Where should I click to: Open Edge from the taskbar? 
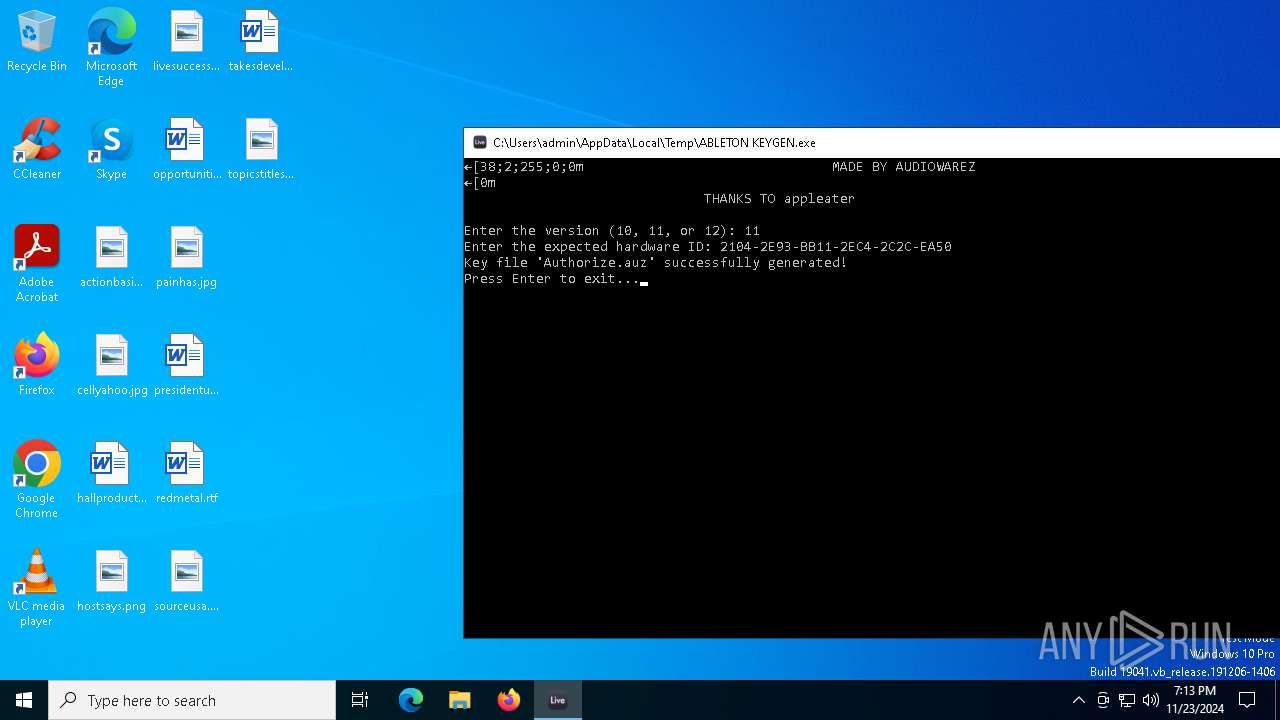(411, 700)
